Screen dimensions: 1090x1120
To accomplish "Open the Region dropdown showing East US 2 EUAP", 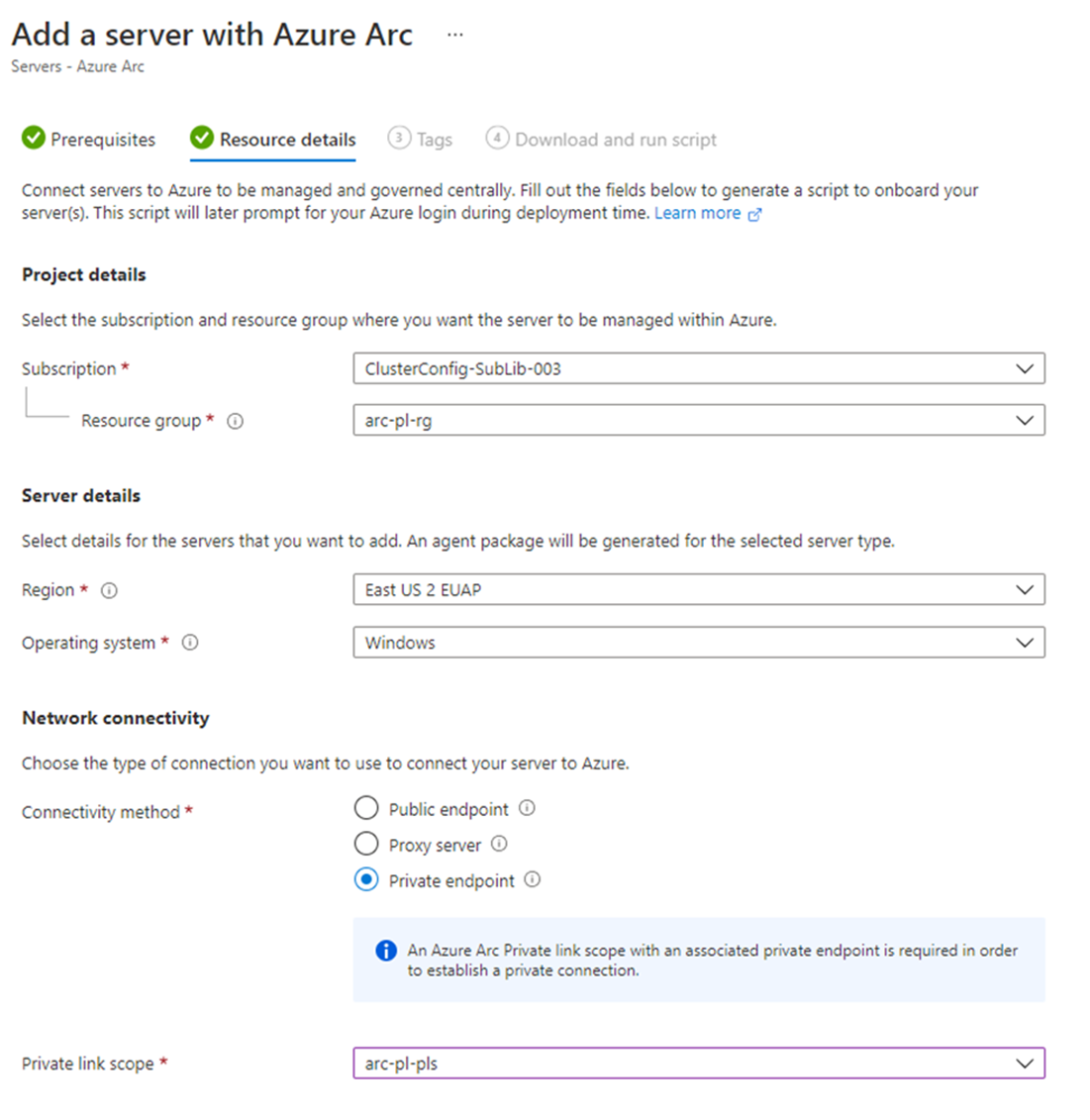I will tap(698, 589).
